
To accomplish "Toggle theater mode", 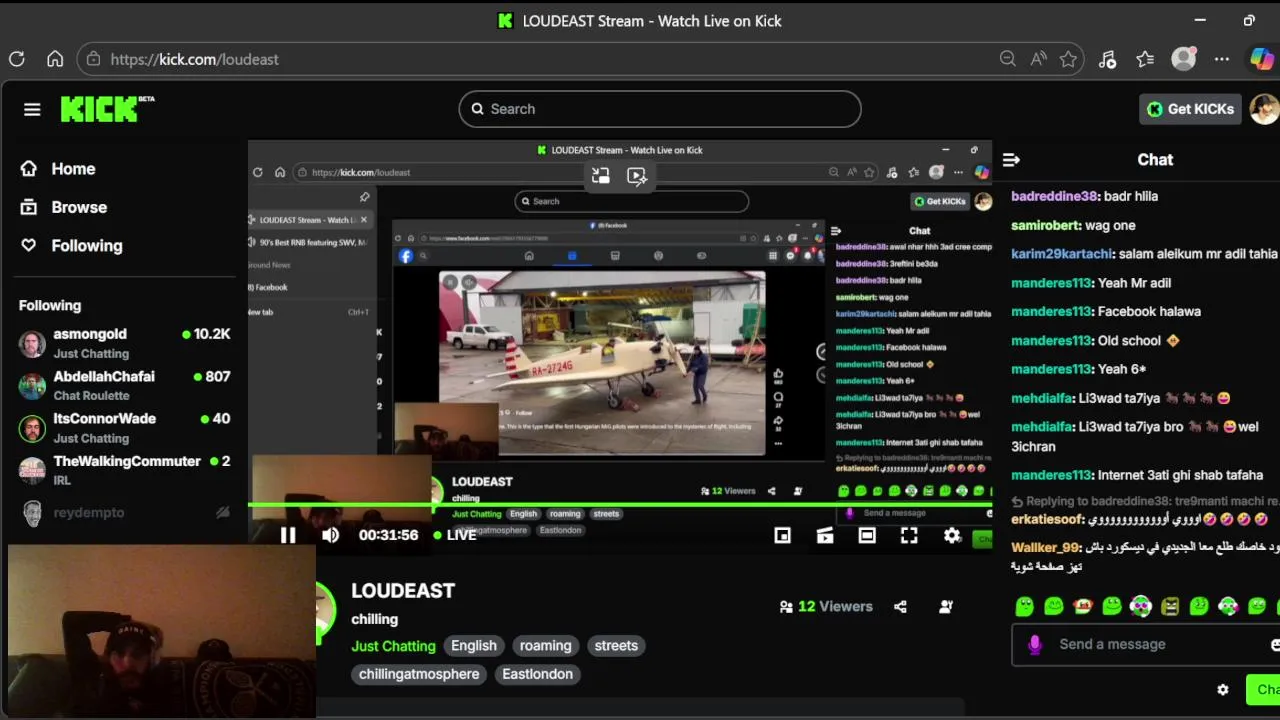I will (867, 535).
